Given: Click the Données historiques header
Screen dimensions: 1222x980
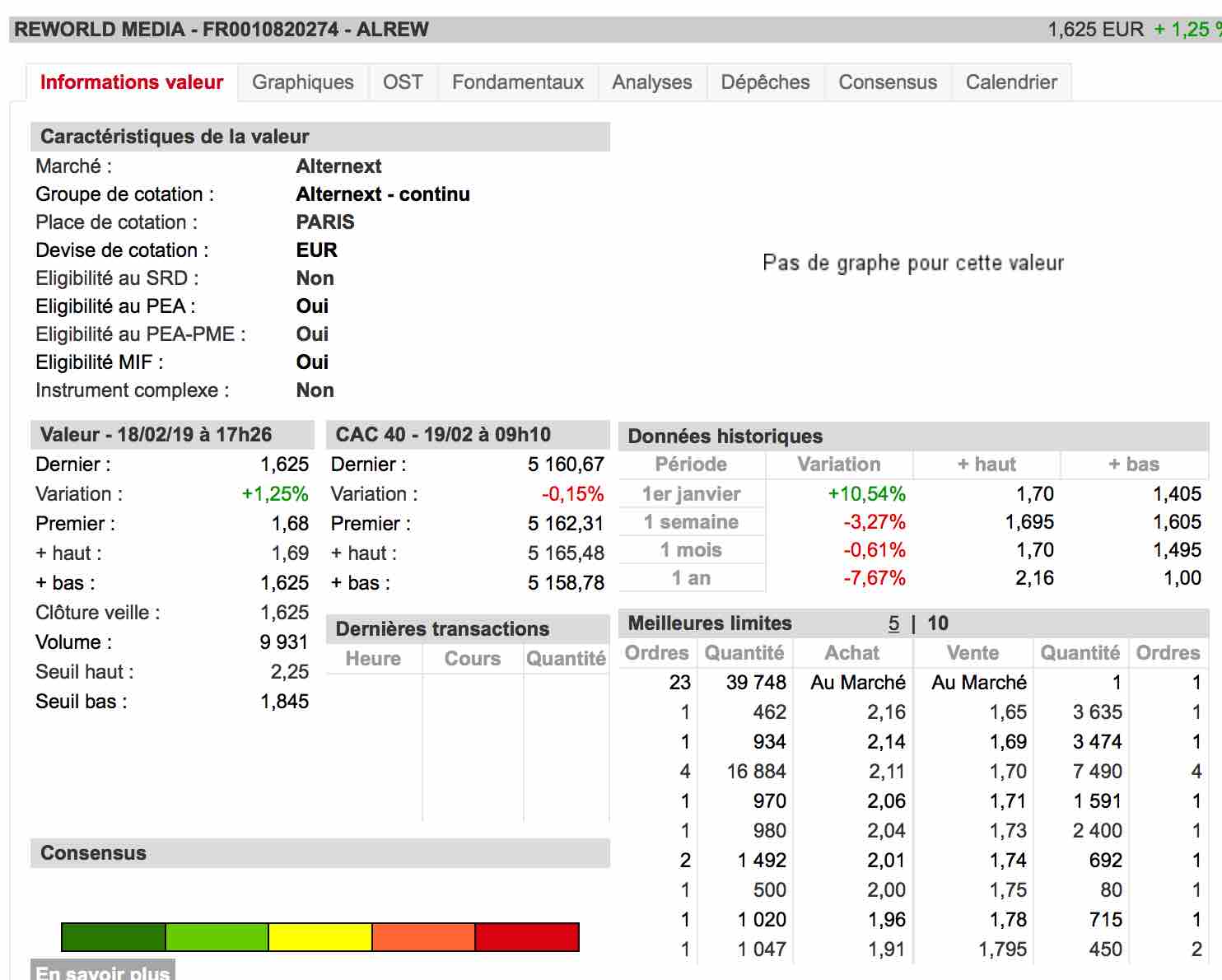Looking at the screenshot, I should [x=914, y=436].
